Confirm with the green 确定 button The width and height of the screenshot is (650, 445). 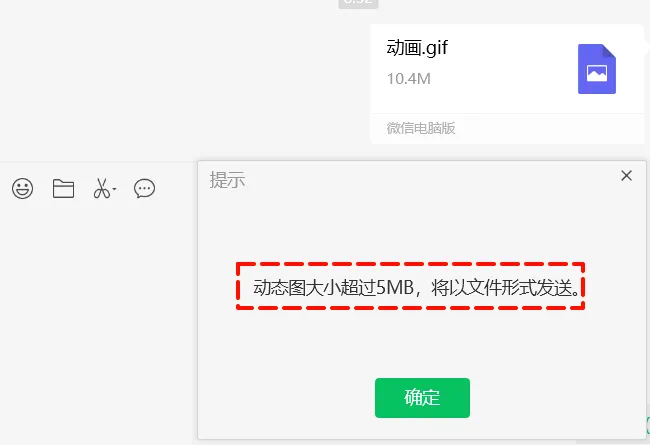tap(422, 398)
